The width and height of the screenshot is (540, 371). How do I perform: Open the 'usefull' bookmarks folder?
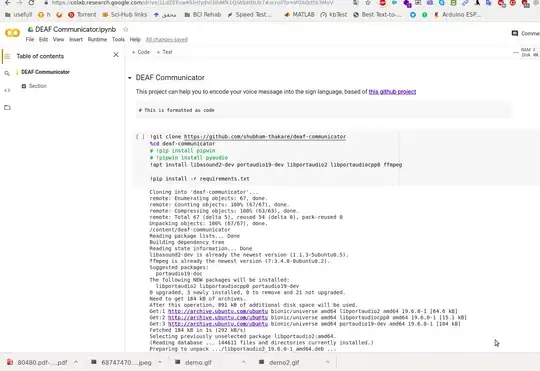(19, 15)
